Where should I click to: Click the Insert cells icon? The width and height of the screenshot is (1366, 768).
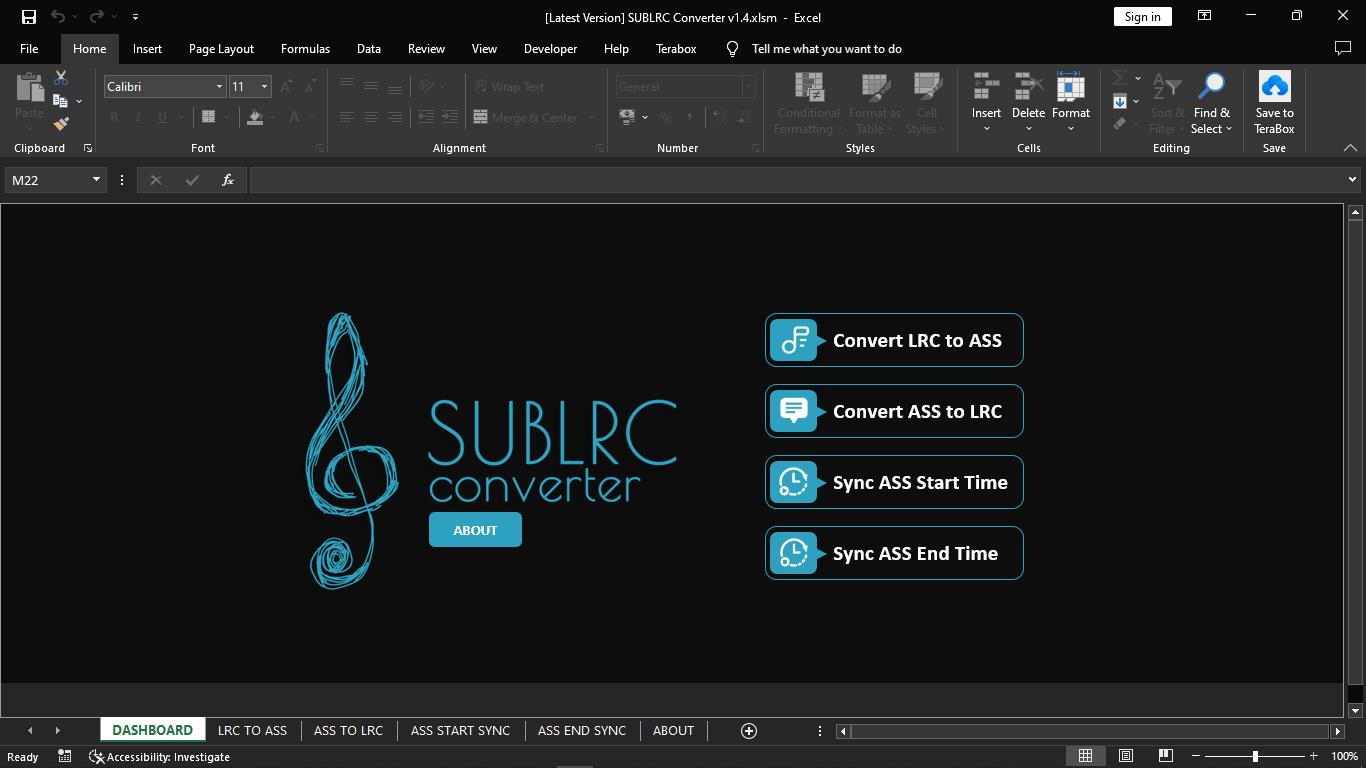click(x=986, y=87)
